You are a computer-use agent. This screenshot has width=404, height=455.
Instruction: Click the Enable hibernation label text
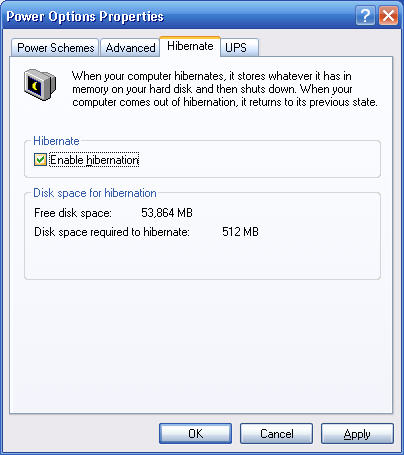94,160
